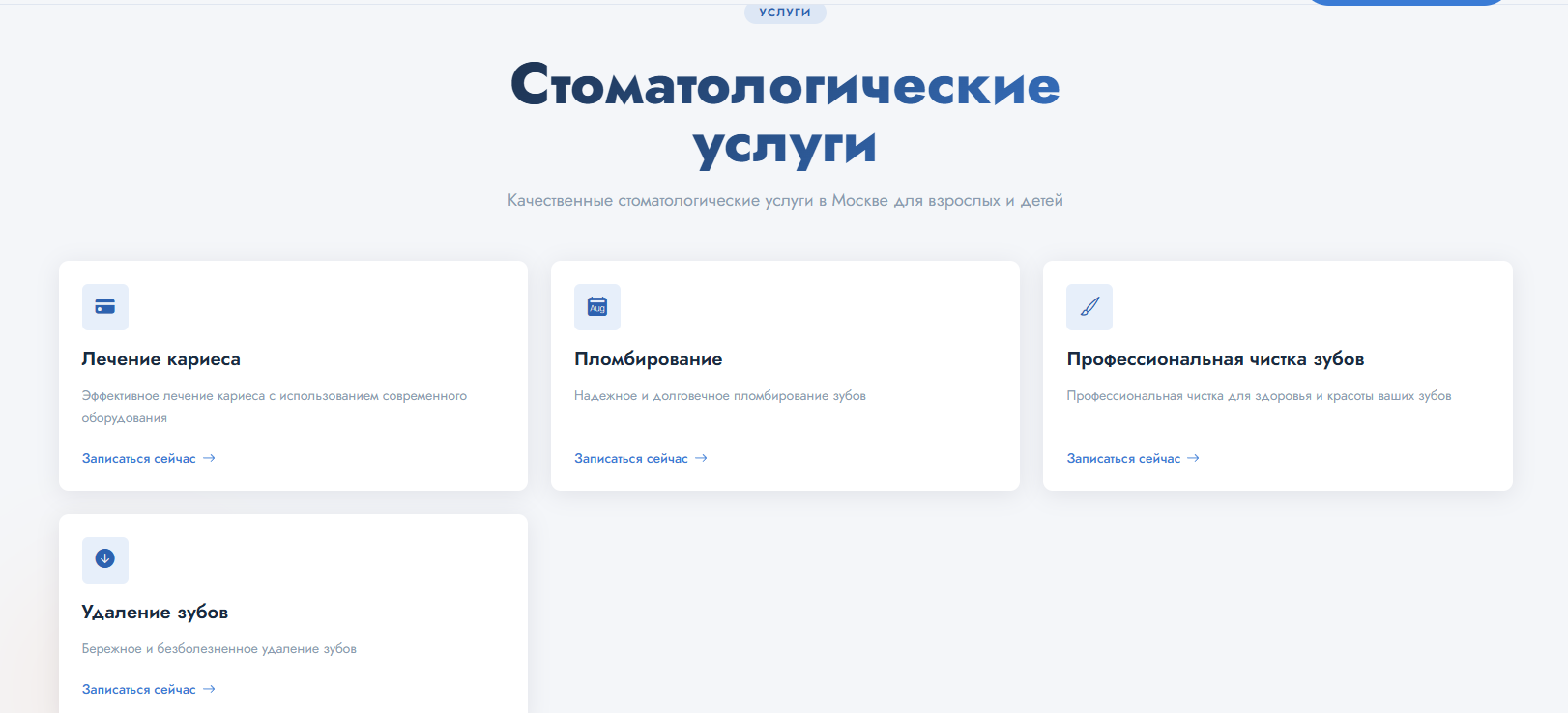This screenshot has height=713, width=1568.
Task: Click arrow beside Записаться сейчас in Удаление зубов card
Action: tap(209, 689)
